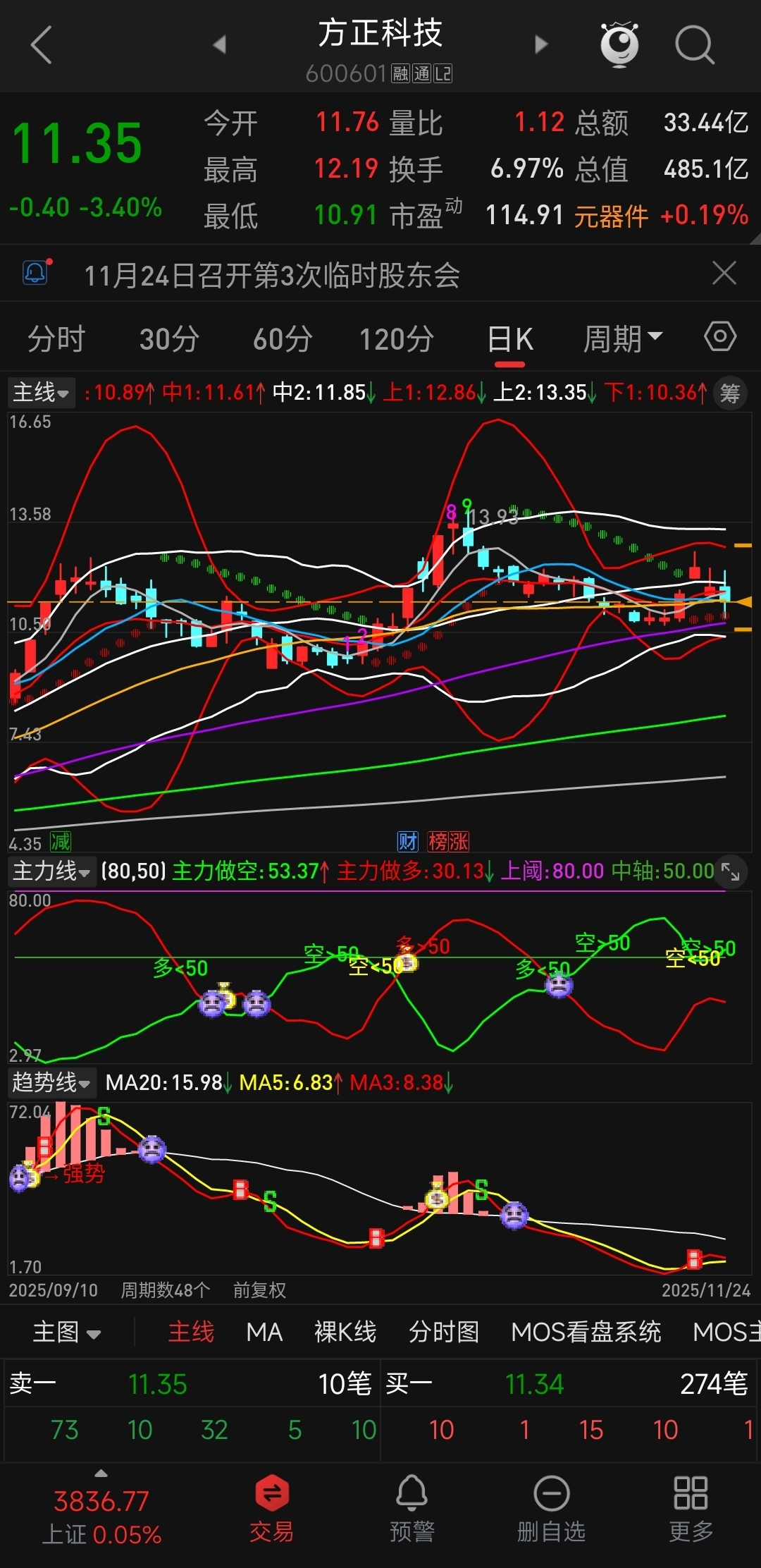
Task: Tap the notification bell icon
Action: pos(35,273)
